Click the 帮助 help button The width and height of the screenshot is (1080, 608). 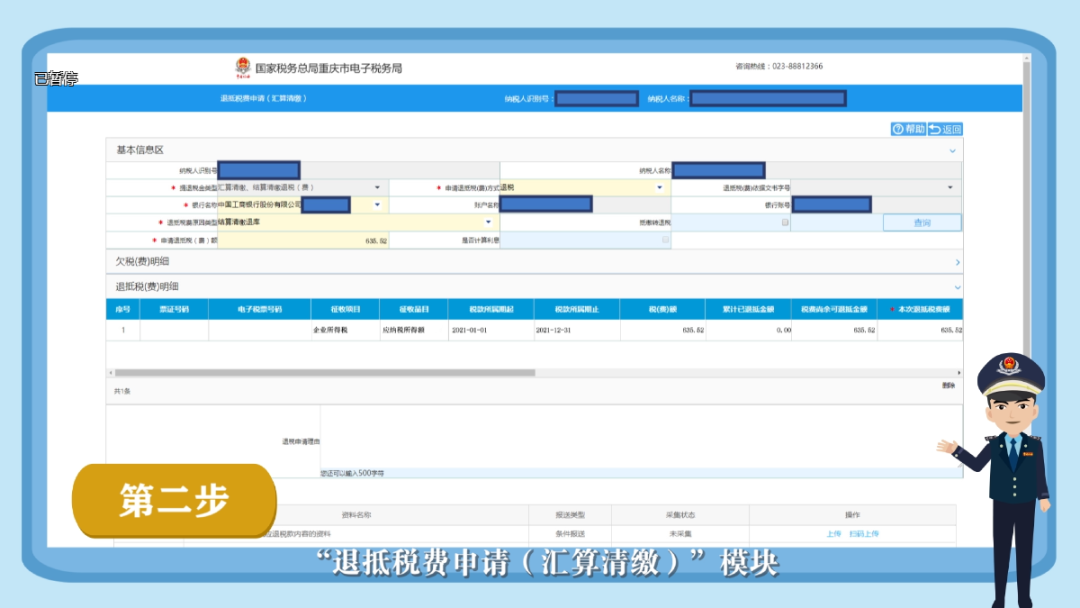tap(908, 129)
